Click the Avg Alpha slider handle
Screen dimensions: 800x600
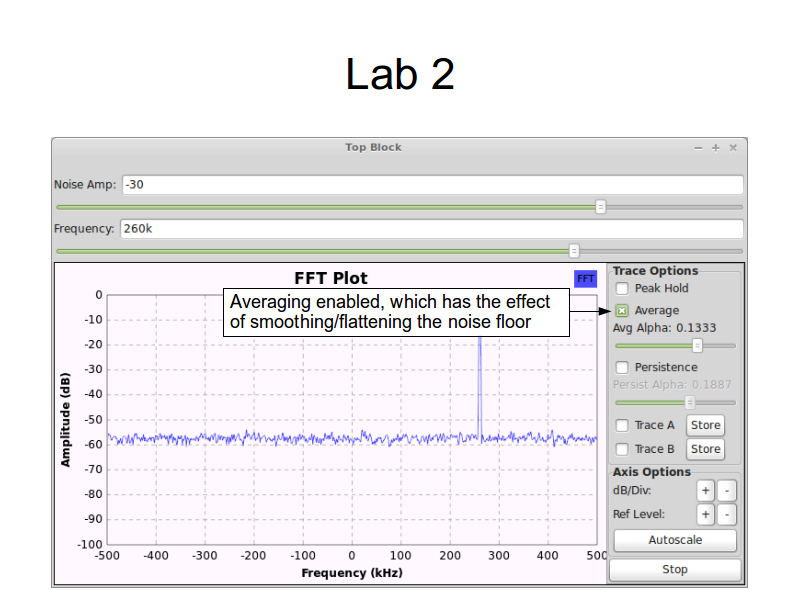(698, 346)
